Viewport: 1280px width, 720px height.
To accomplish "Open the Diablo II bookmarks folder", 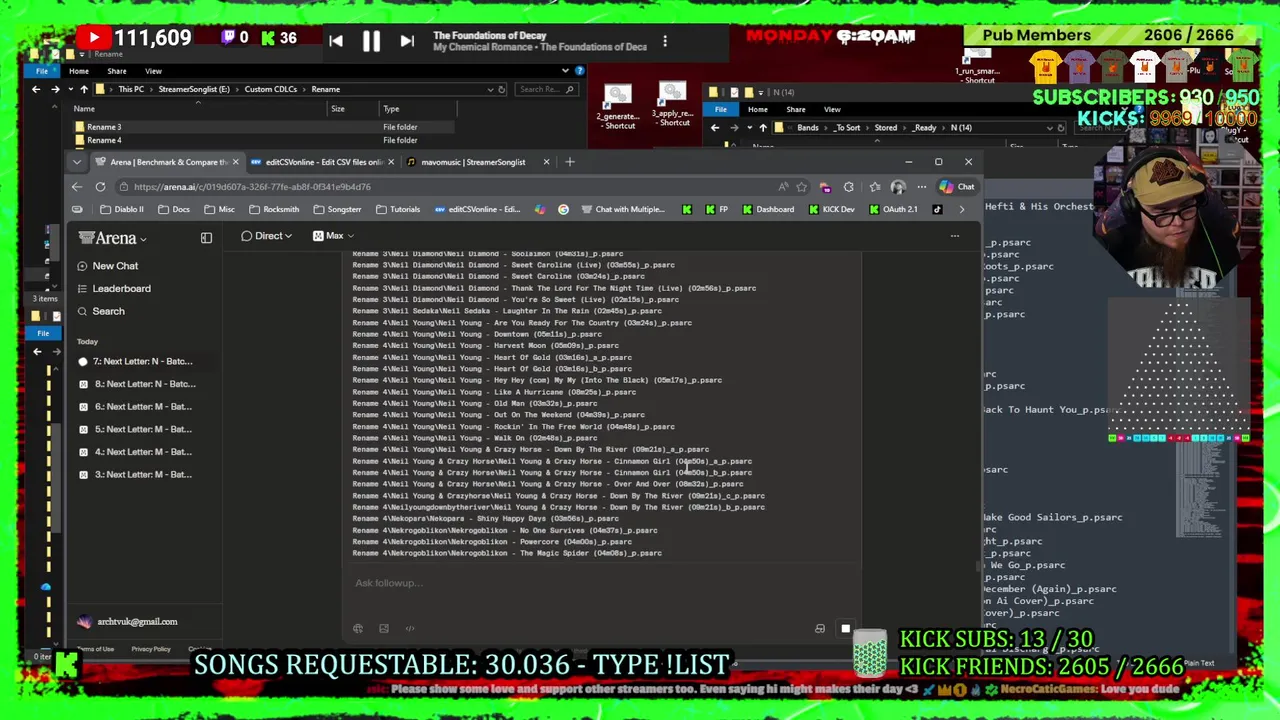I will (x=122, y=210).
